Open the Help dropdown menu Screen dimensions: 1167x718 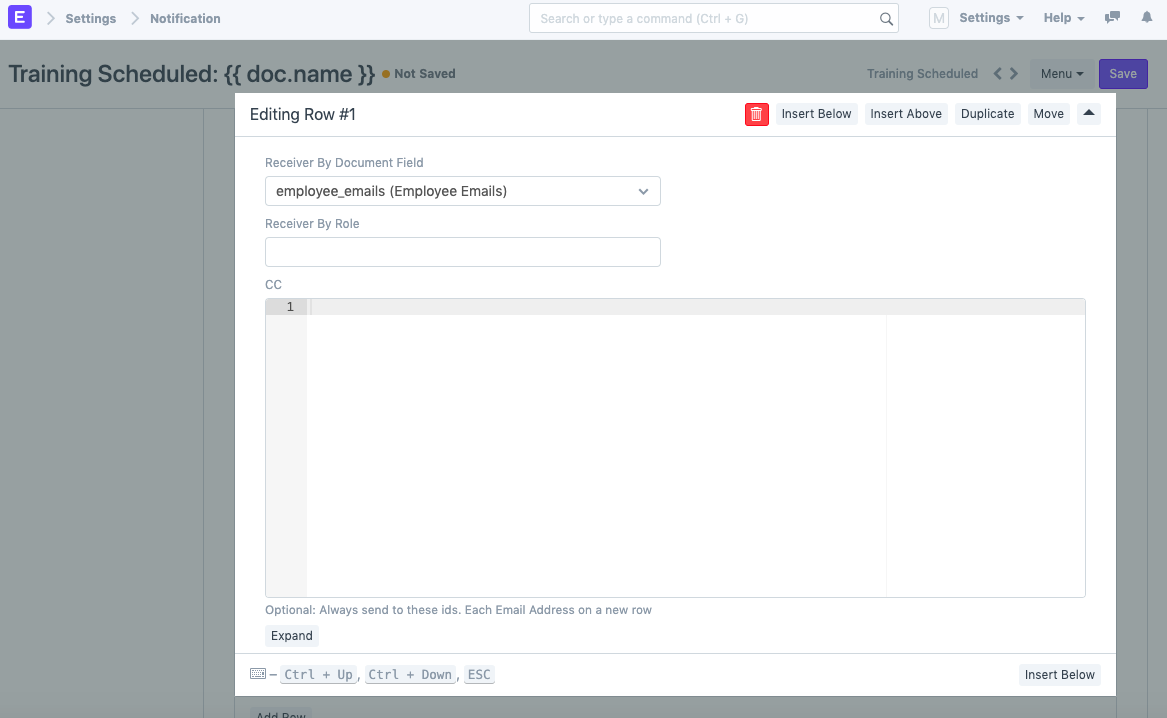coord(1064,18)
